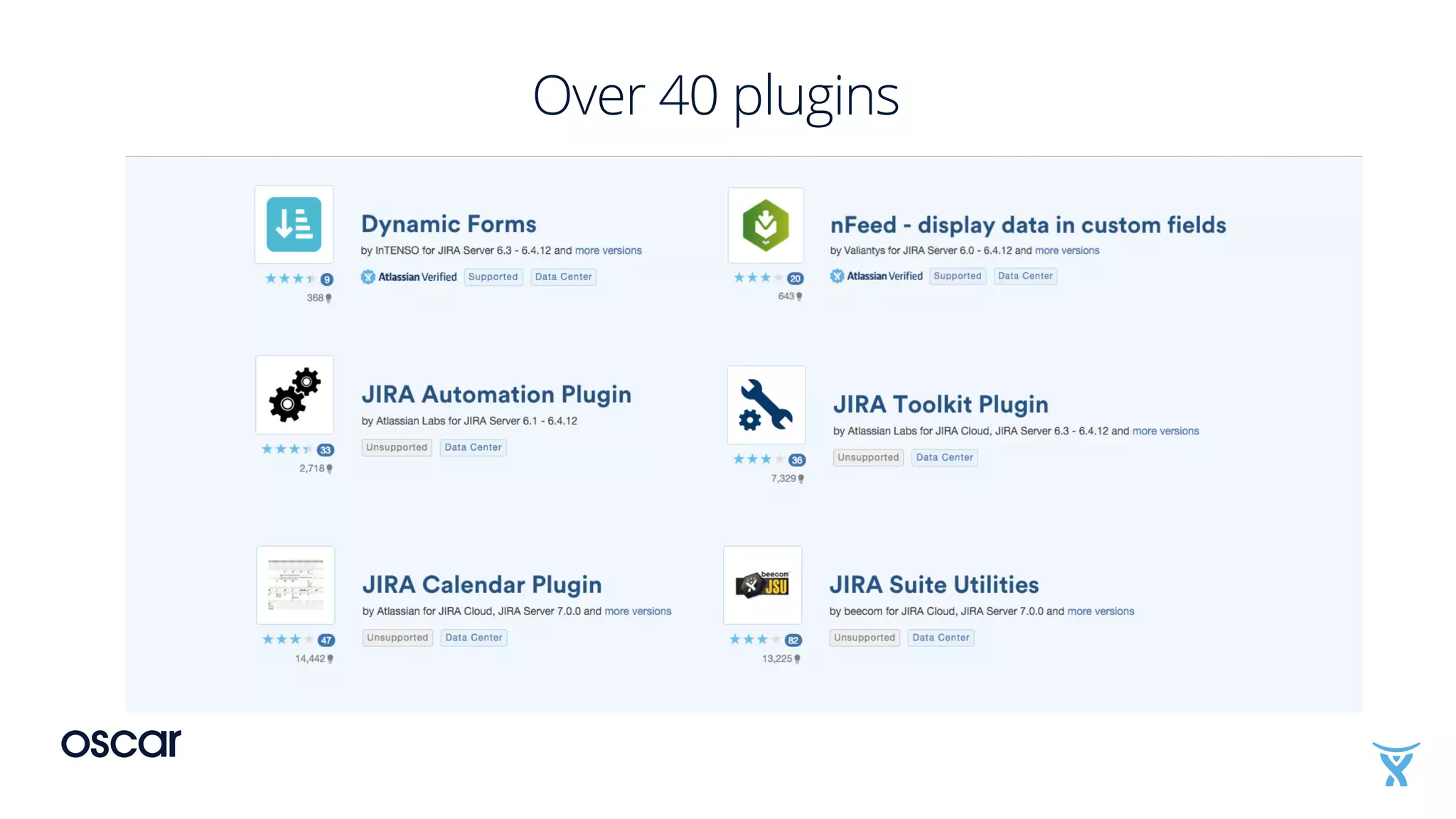The height and width of the screenshot is (819, 1456).
Task: Click the Data Center tag under Dynamic Forms
Action: click(x=564, y=277)
